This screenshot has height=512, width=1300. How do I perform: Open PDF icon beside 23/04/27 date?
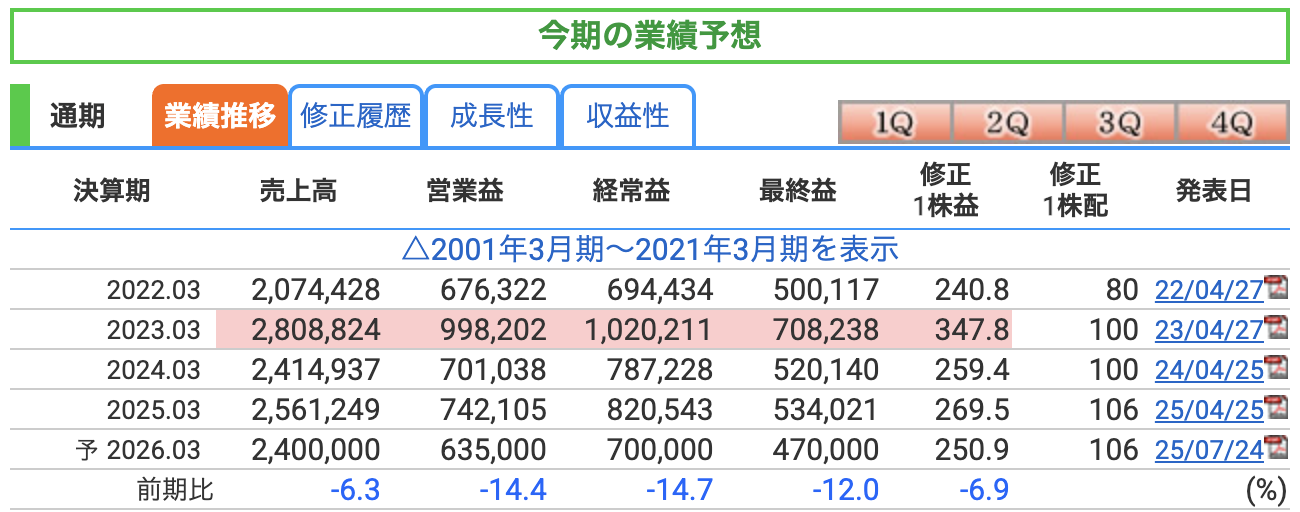(1276, 328)
